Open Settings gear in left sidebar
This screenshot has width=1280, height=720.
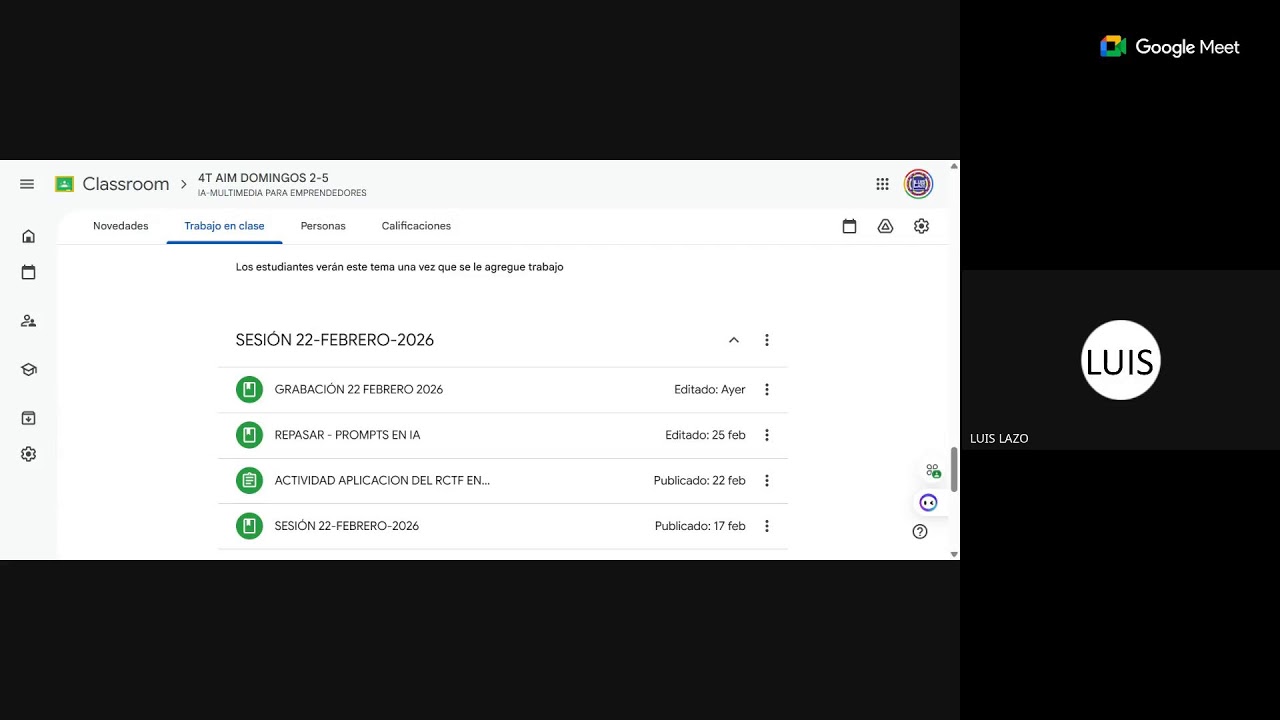coord(28,454)
